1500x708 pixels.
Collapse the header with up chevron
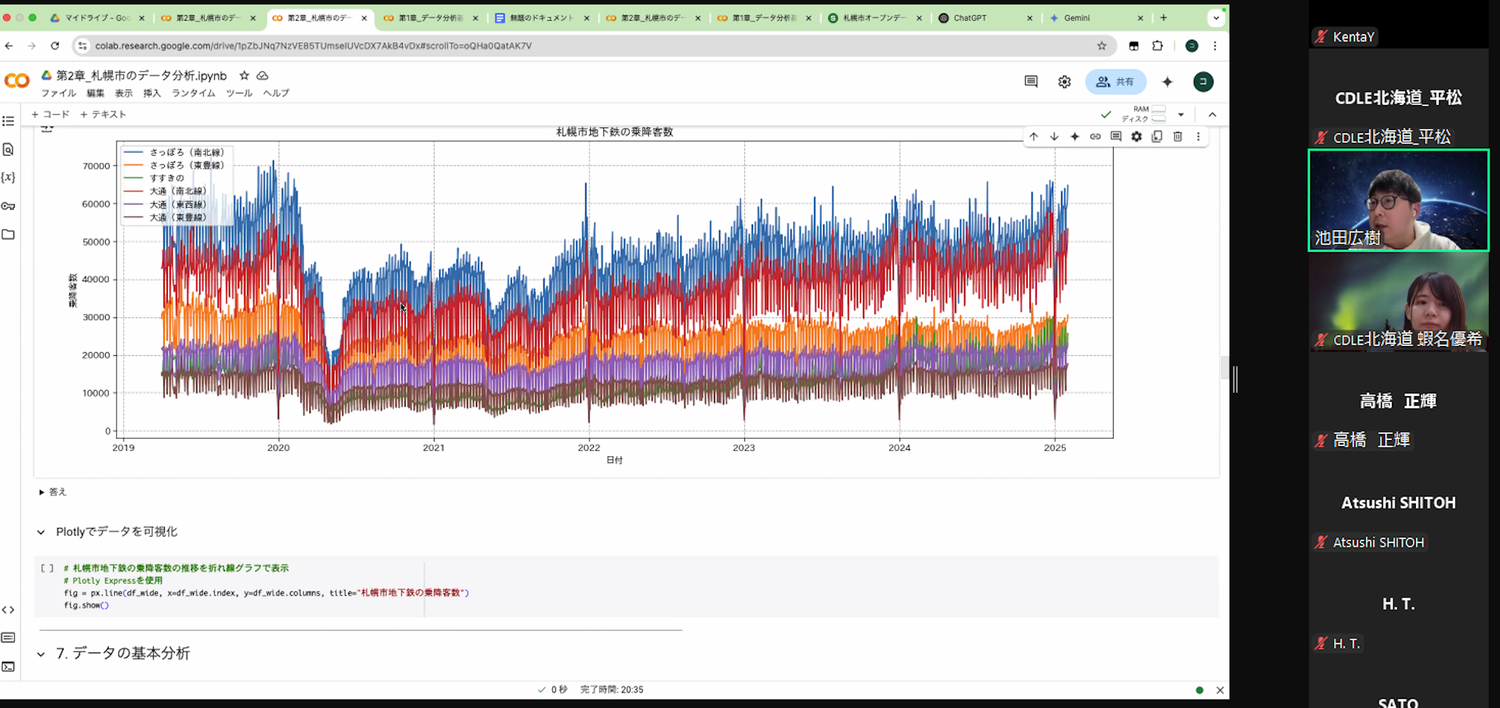pos(1212,115)
